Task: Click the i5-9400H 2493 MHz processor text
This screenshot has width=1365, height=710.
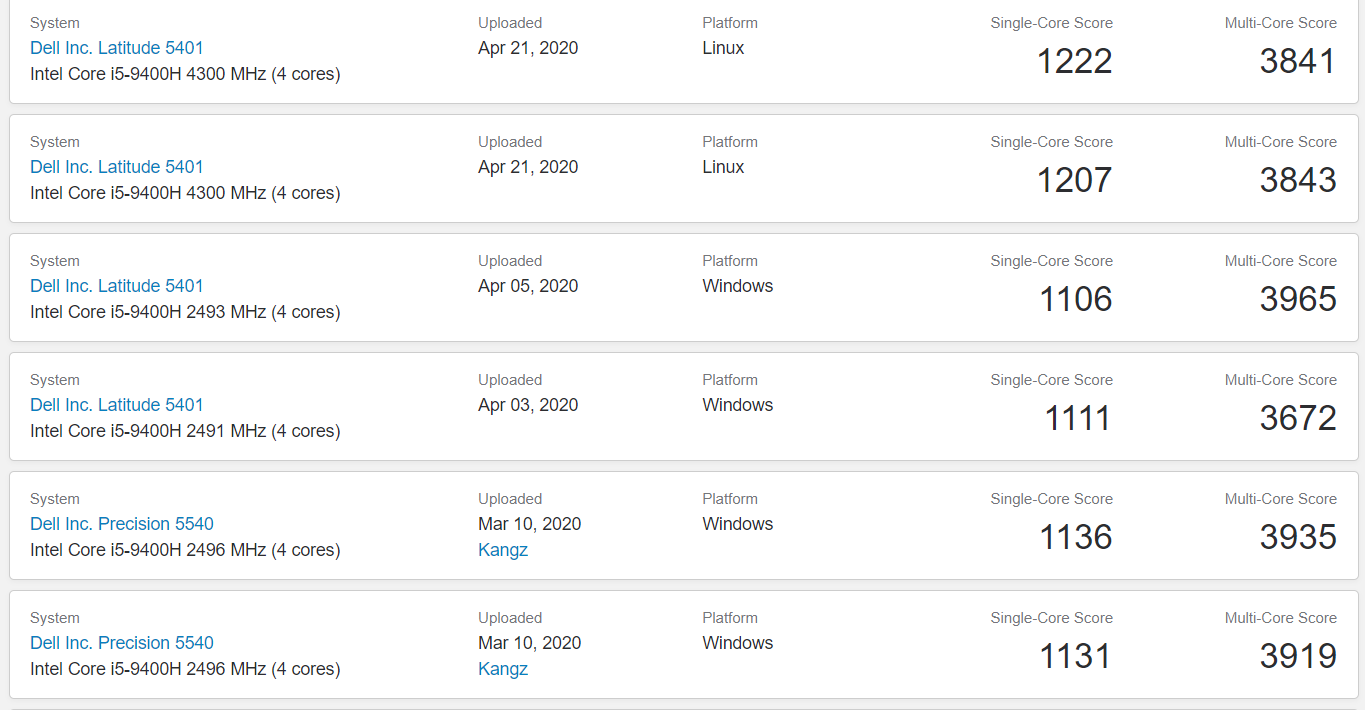Action: (185, 312)
